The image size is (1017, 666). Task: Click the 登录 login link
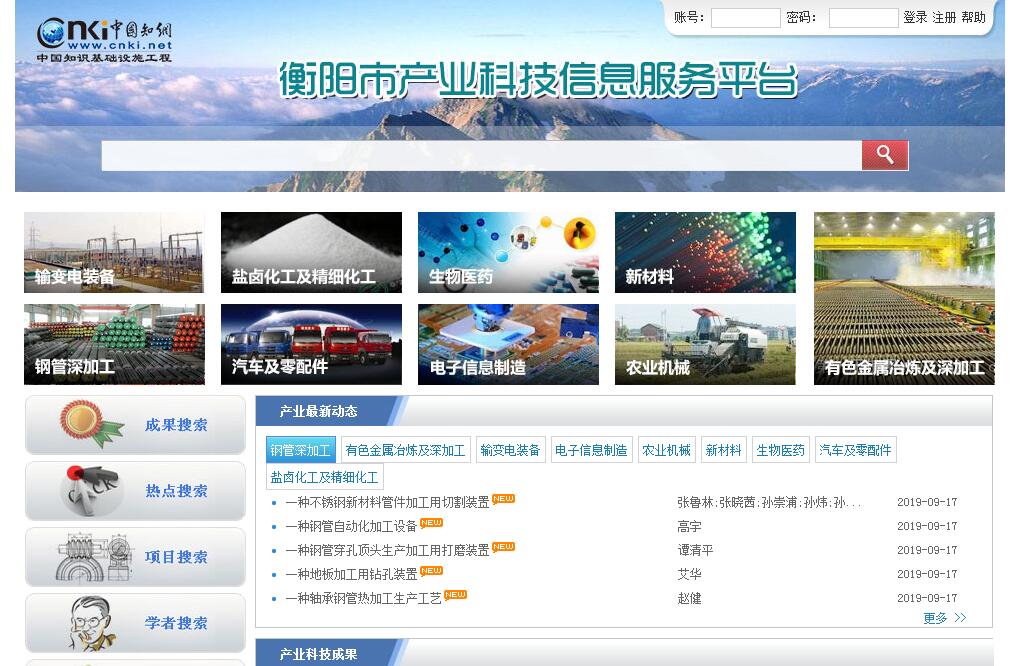pos(915,18)
